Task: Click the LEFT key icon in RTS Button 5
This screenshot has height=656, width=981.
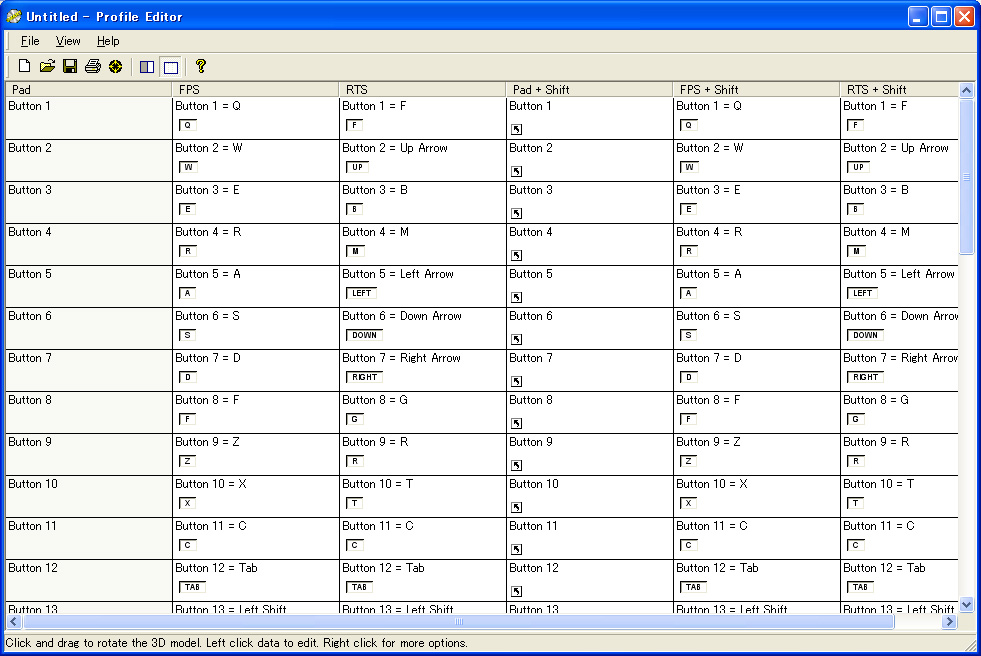Action: (x=362, y=293)
